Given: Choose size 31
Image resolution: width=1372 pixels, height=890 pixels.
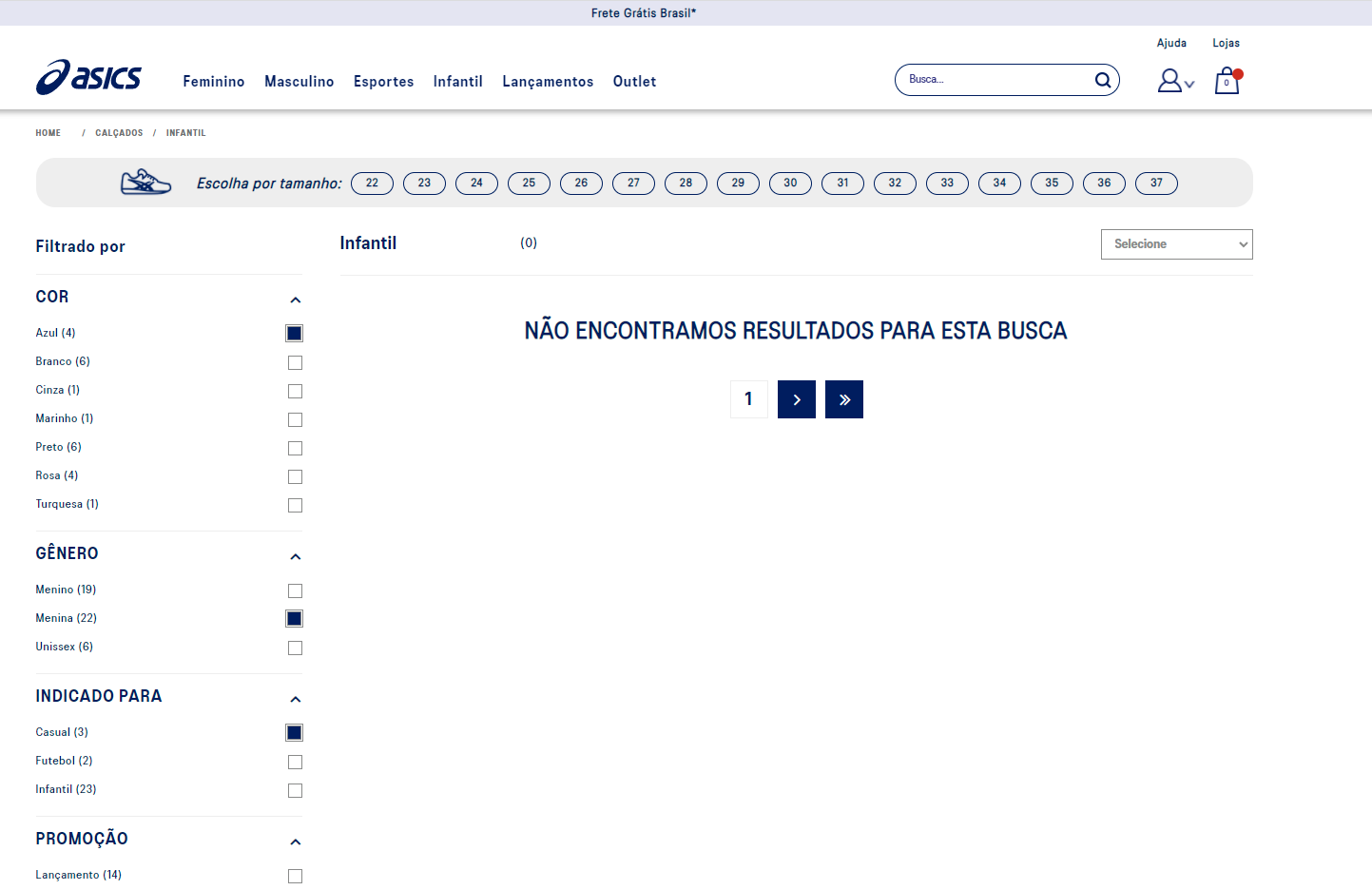Looking at the screenshot, I should coord(842,184).
